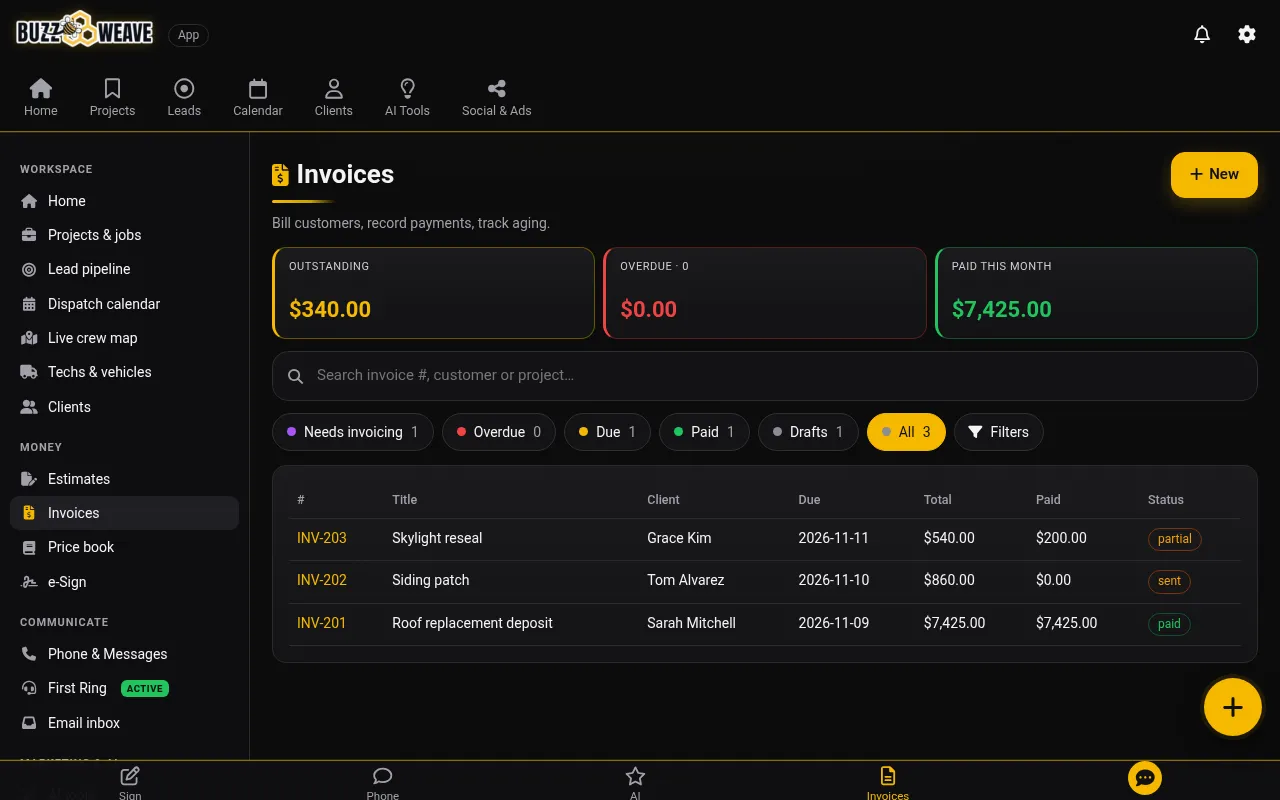Image resolution: width=1280 pixels, height=800 pixels.
Task: Open Phone in the bottom bar
Action: coord(382,782)
